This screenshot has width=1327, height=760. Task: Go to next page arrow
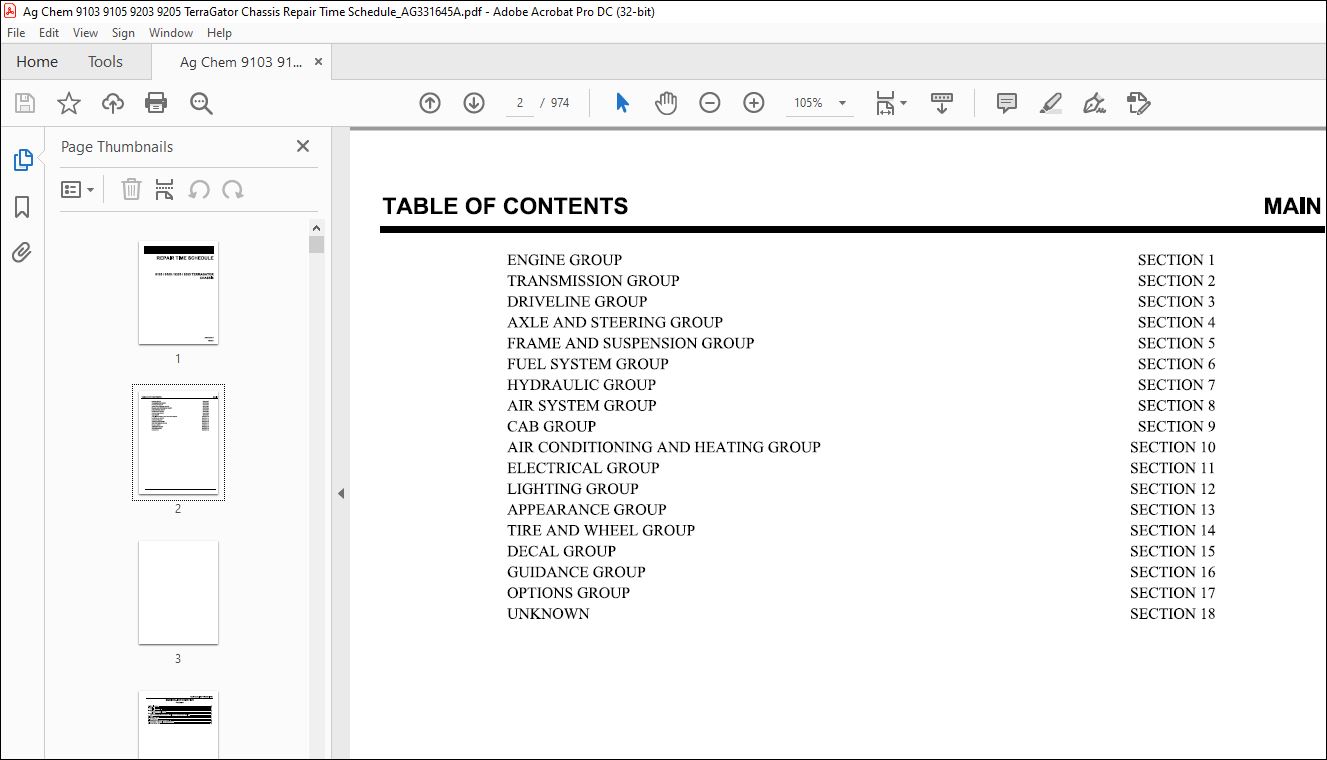pos(474,103)
